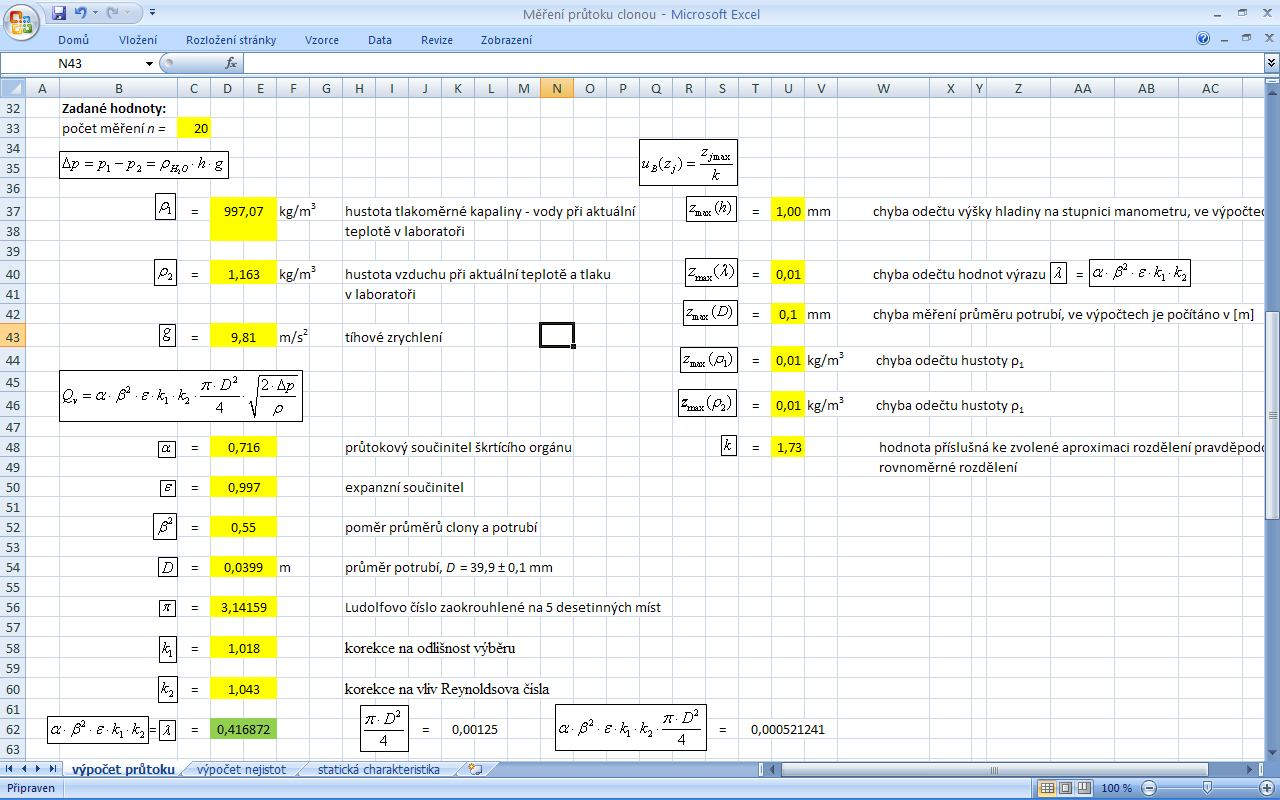Viewport: 1280px width, 800px height.
Task: Open the Office button menu
Action: (22, 20)
